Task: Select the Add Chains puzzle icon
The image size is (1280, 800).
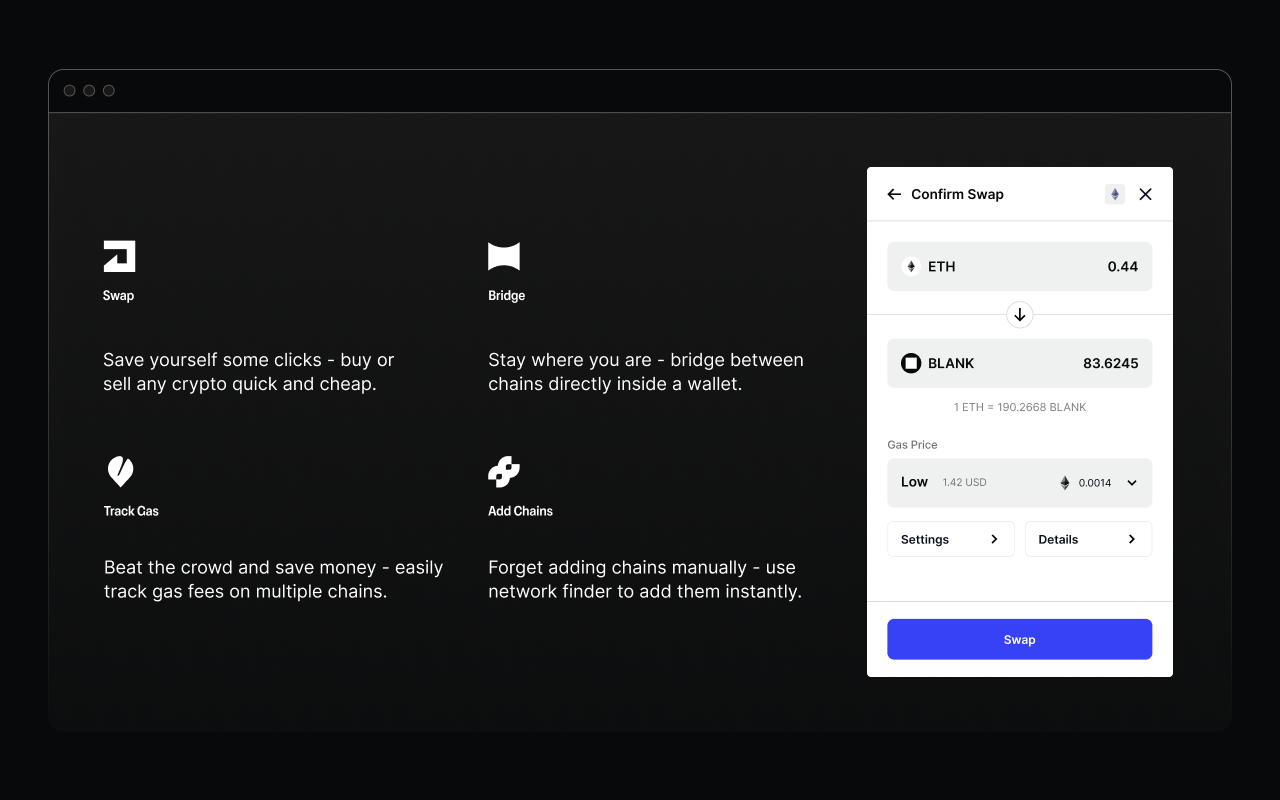Action: (x=503, y=471)
